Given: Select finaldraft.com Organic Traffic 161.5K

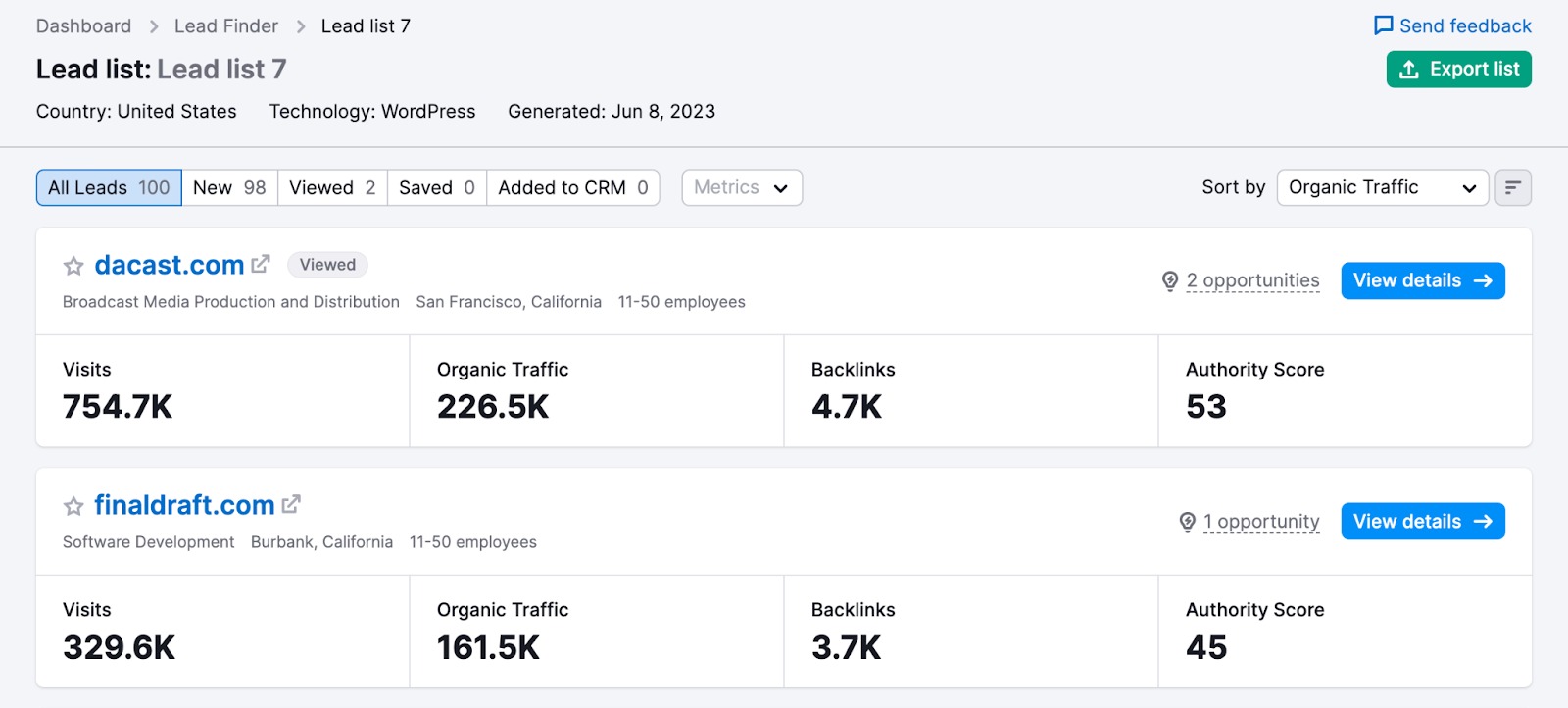Looking at the screenshot, I should tap(488, 647).
